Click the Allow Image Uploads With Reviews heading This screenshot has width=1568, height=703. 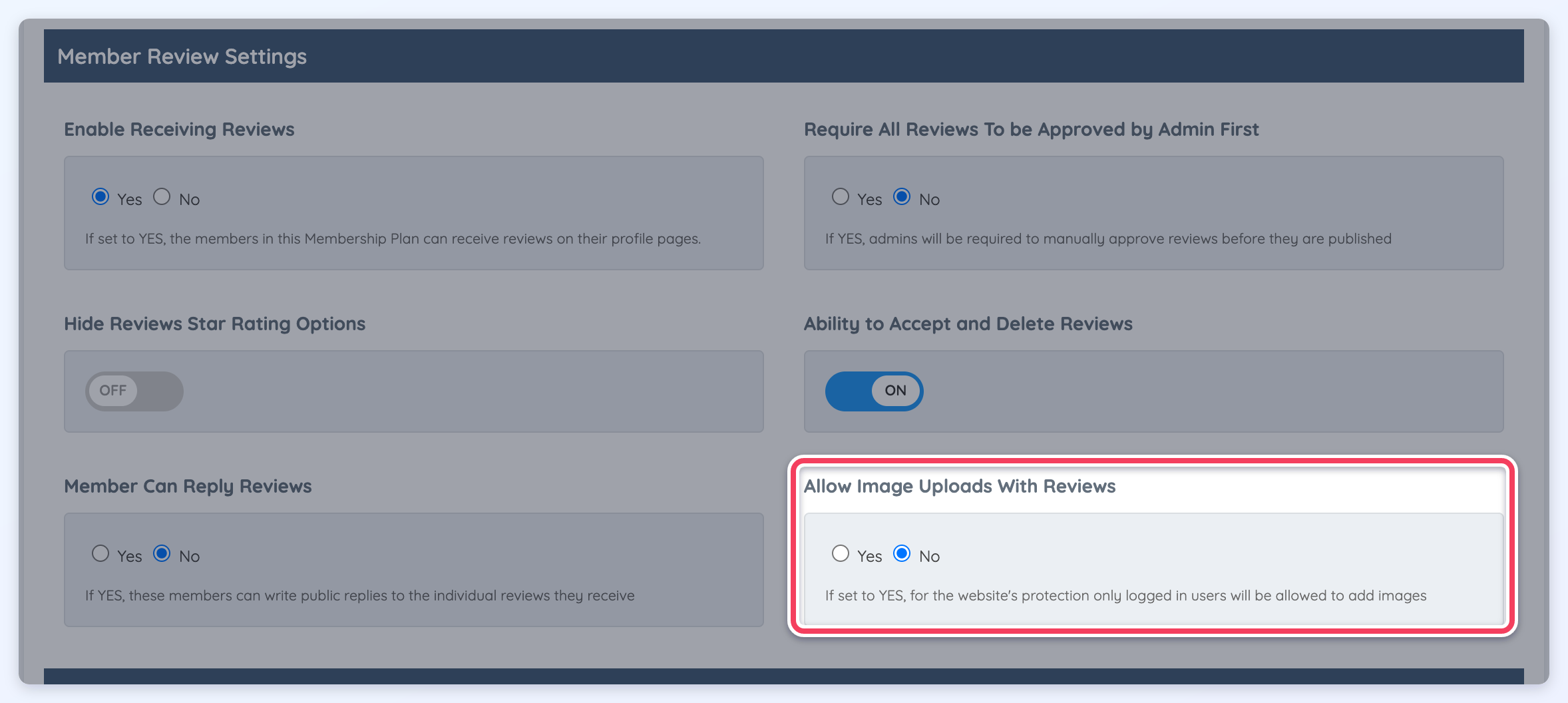point(960,487)
